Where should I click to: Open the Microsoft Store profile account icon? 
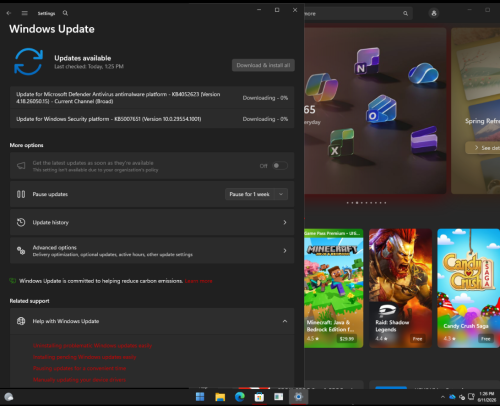[434, 13]
